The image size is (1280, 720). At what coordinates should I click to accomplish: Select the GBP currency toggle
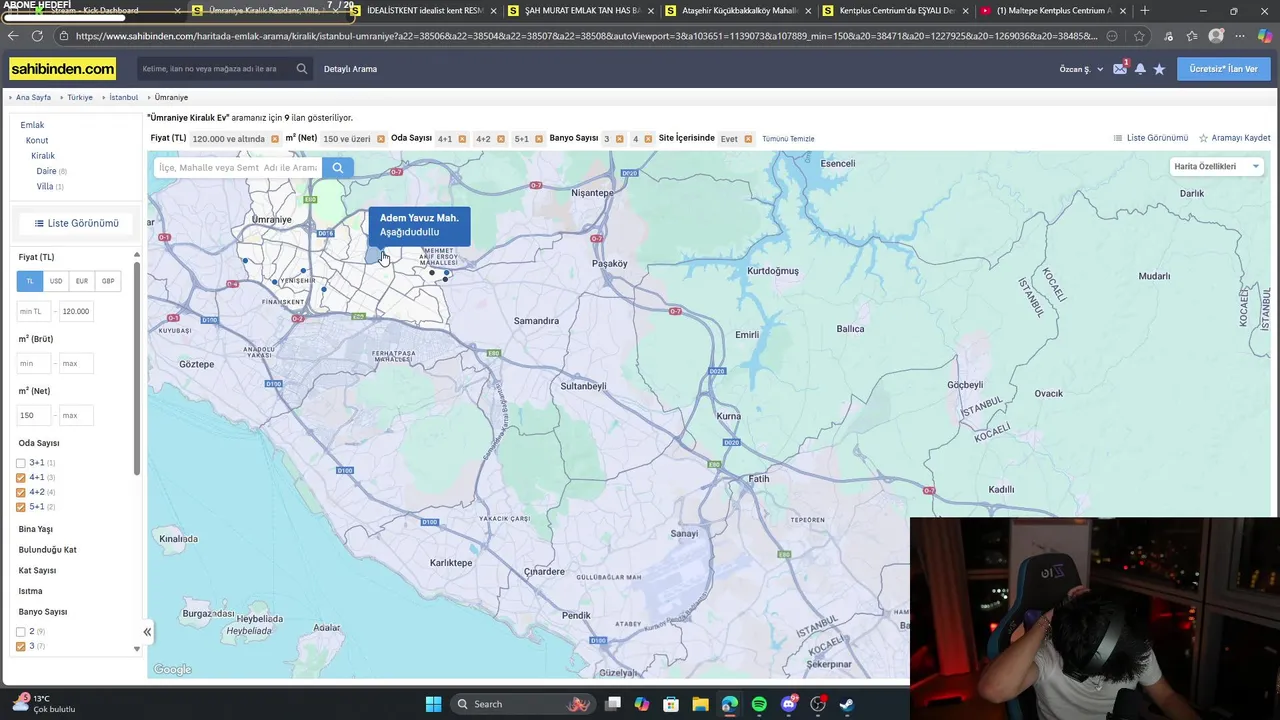tap(108, 281)
